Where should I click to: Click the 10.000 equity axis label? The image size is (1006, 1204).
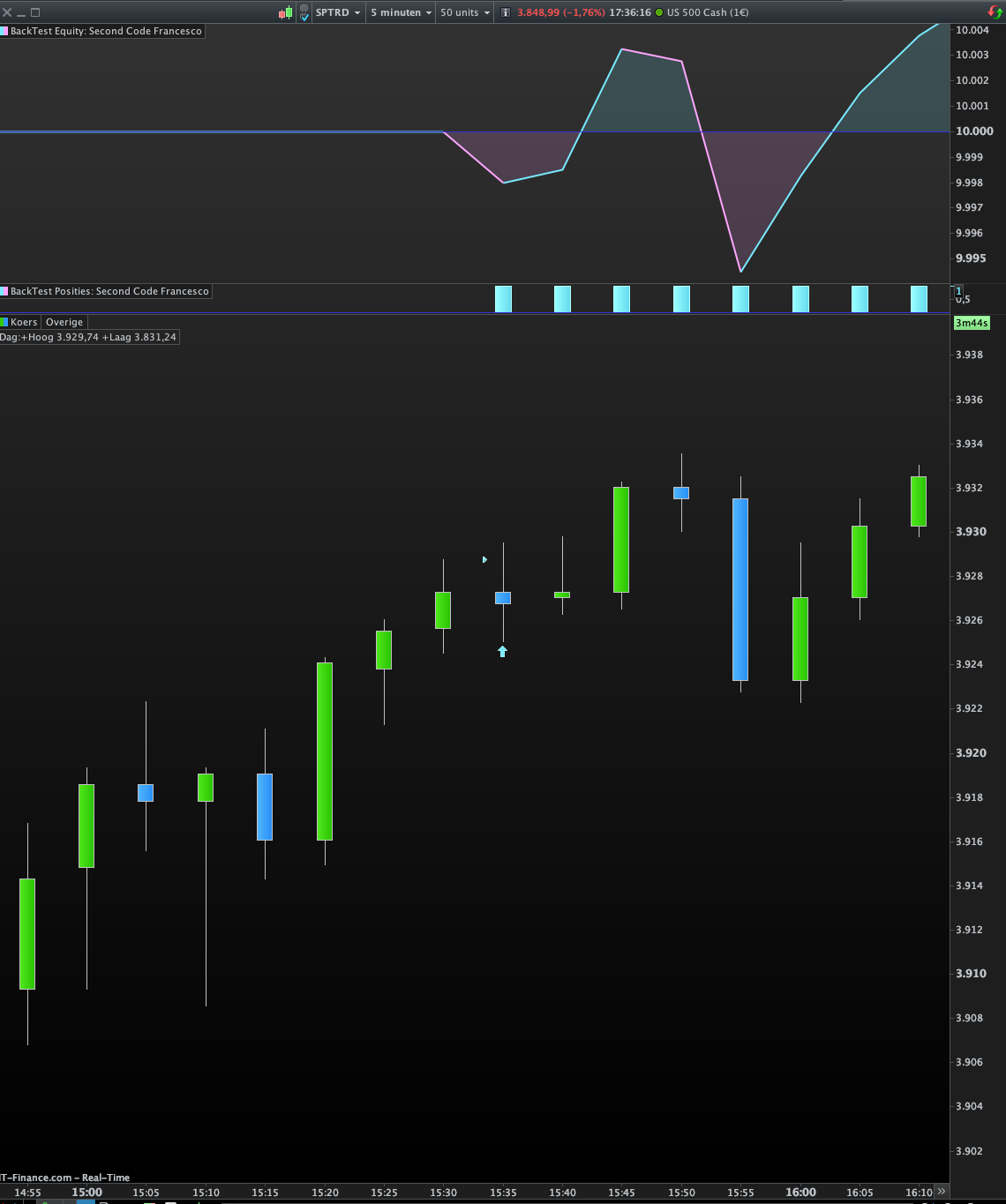coord(974,131)
